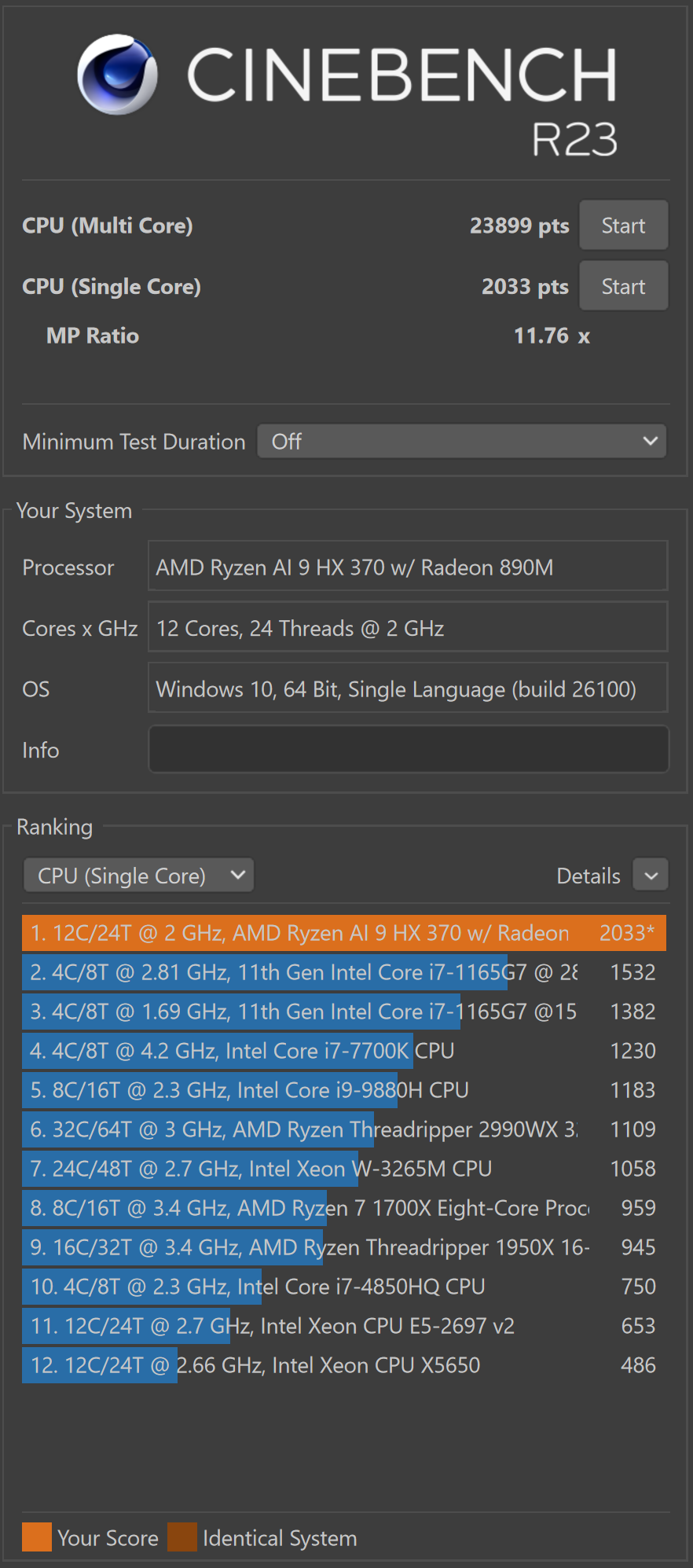Click the Cores x GHz field
The height and width of the screenshot is (1568, 693).
point(408,628)
